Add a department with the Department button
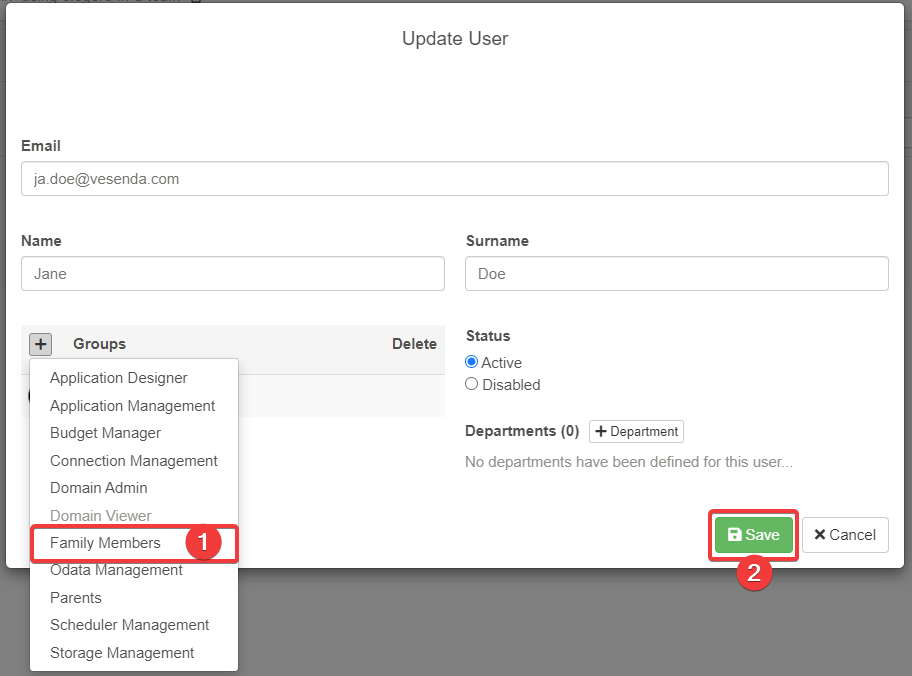Screen dimensions: 912x676 tap(636, 432)
